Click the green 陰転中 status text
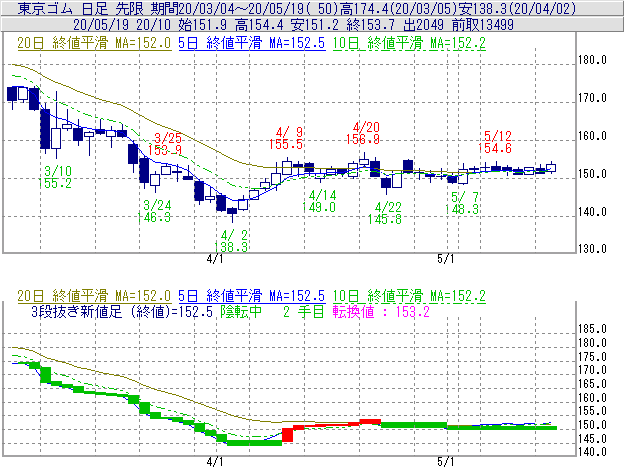Screen dimensions: 624x474 click(241, 312)
